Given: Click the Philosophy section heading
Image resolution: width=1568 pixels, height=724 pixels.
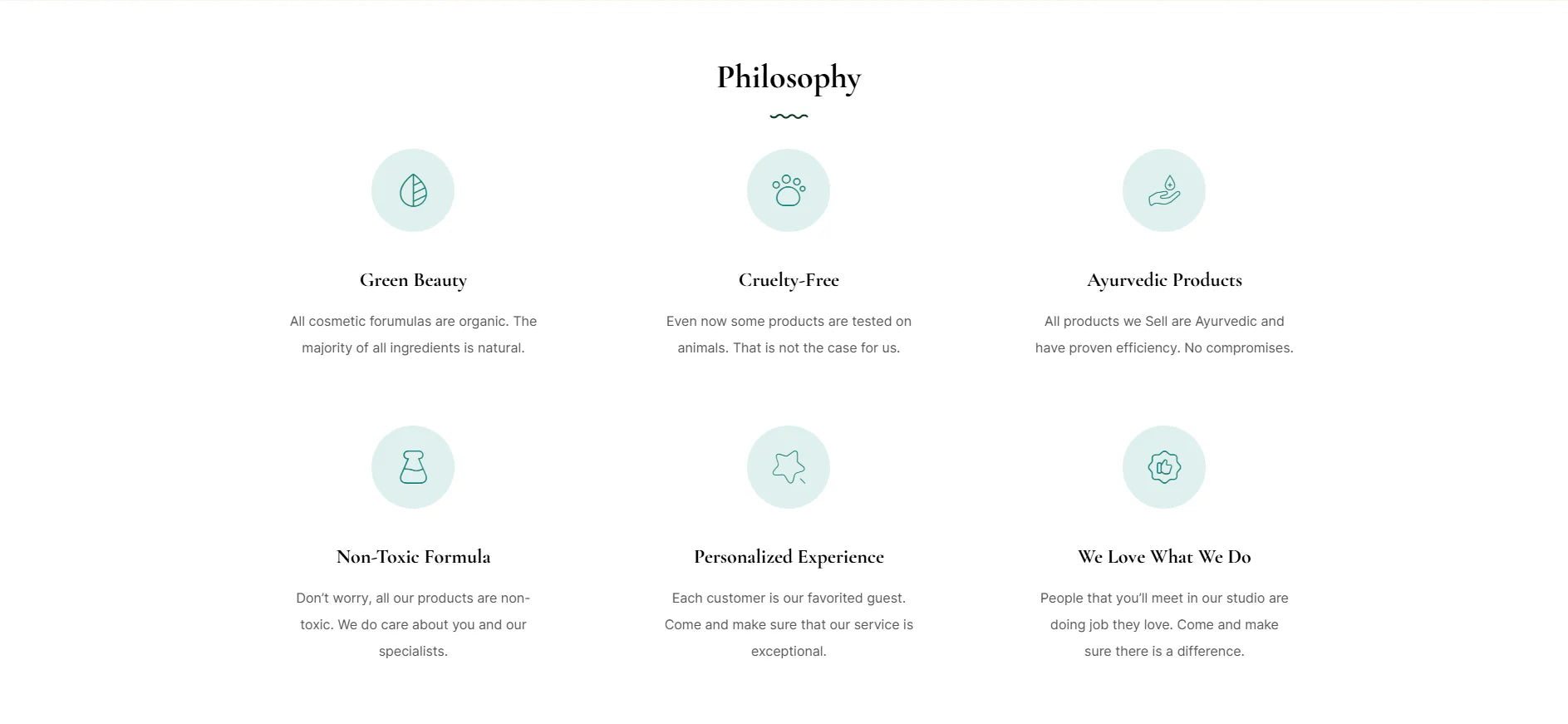Looking at the screenshot, I should coord(789,77).
